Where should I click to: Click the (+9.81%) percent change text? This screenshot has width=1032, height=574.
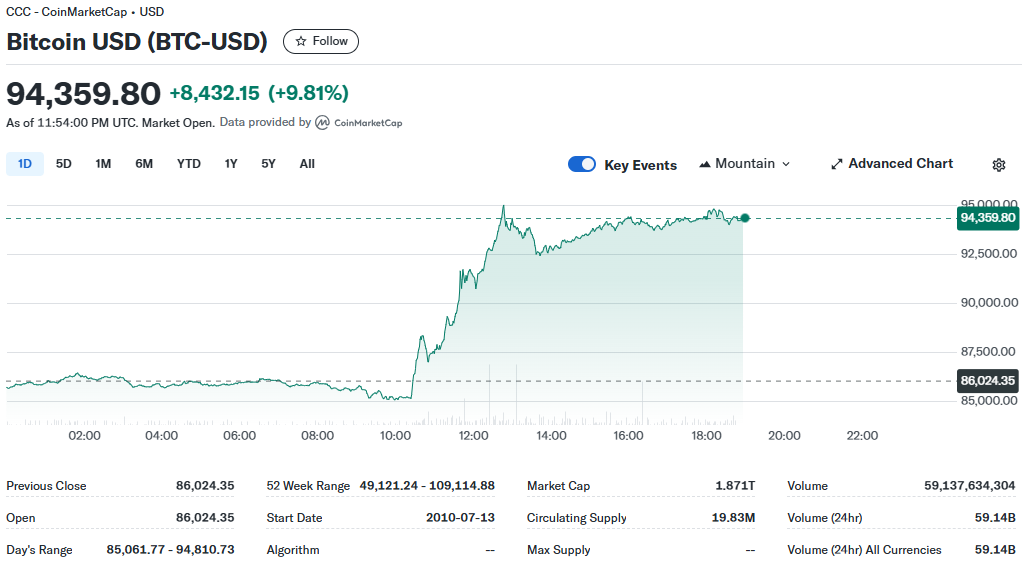pos(308,93)
